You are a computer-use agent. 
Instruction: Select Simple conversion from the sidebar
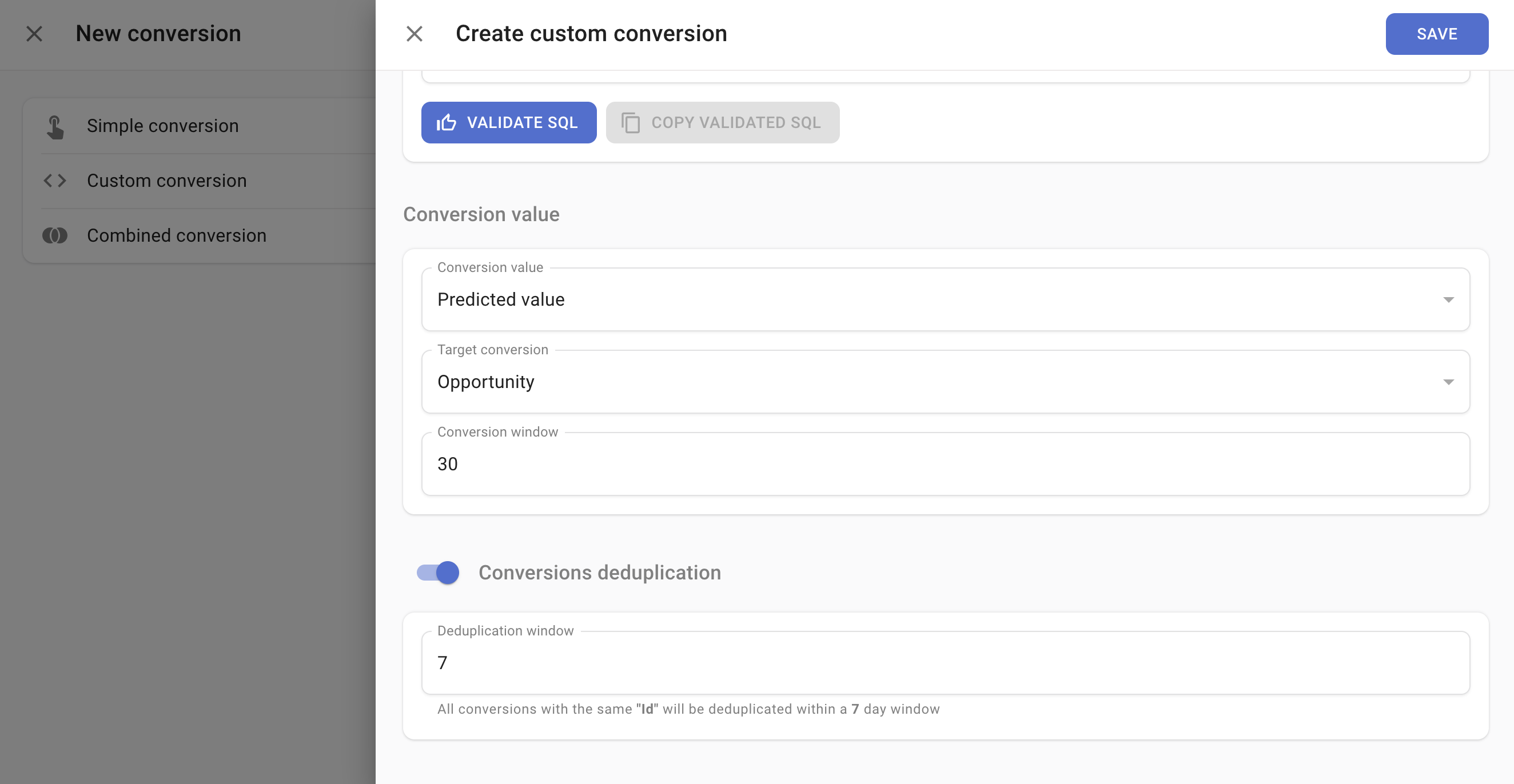[x=163, y=125]
